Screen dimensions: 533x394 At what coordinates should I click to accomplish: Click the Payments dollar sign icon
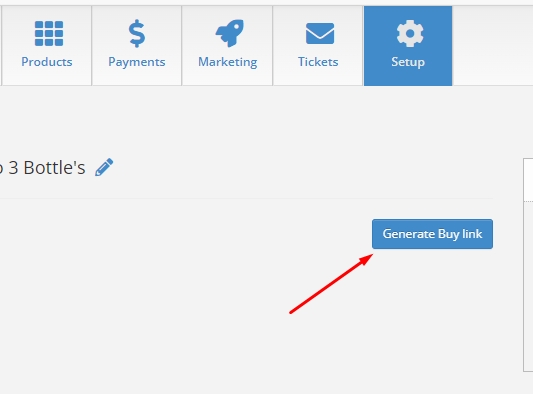click(x=137, y=33)
